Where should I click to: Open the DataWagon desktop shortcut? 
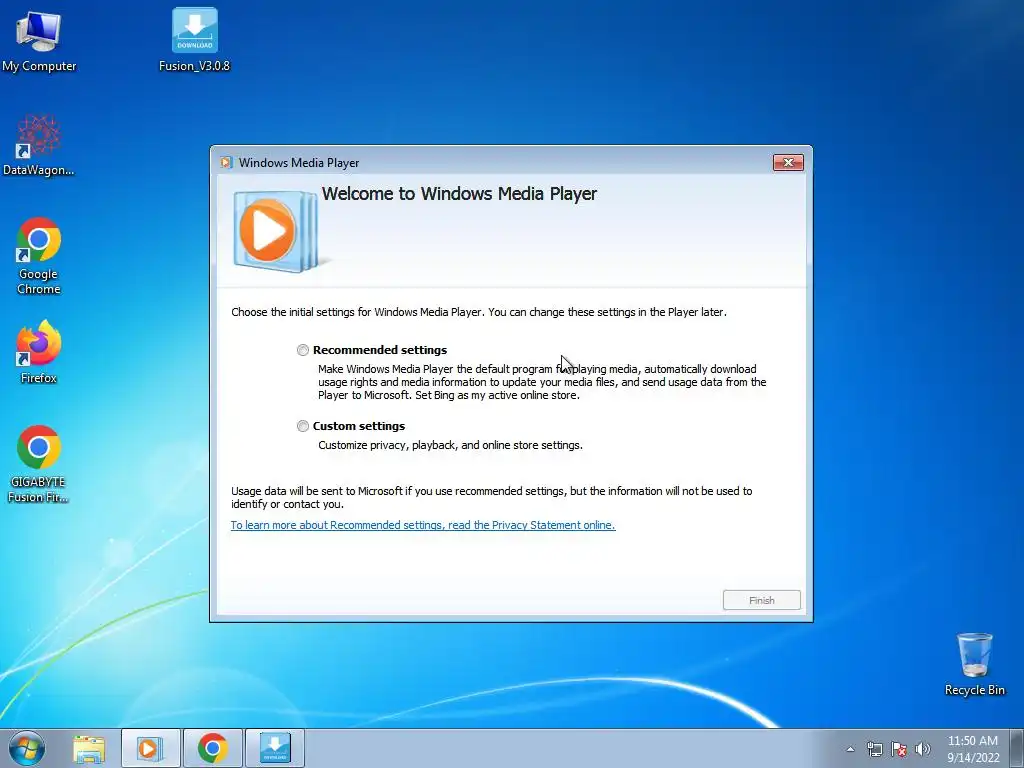click(39, 145)
